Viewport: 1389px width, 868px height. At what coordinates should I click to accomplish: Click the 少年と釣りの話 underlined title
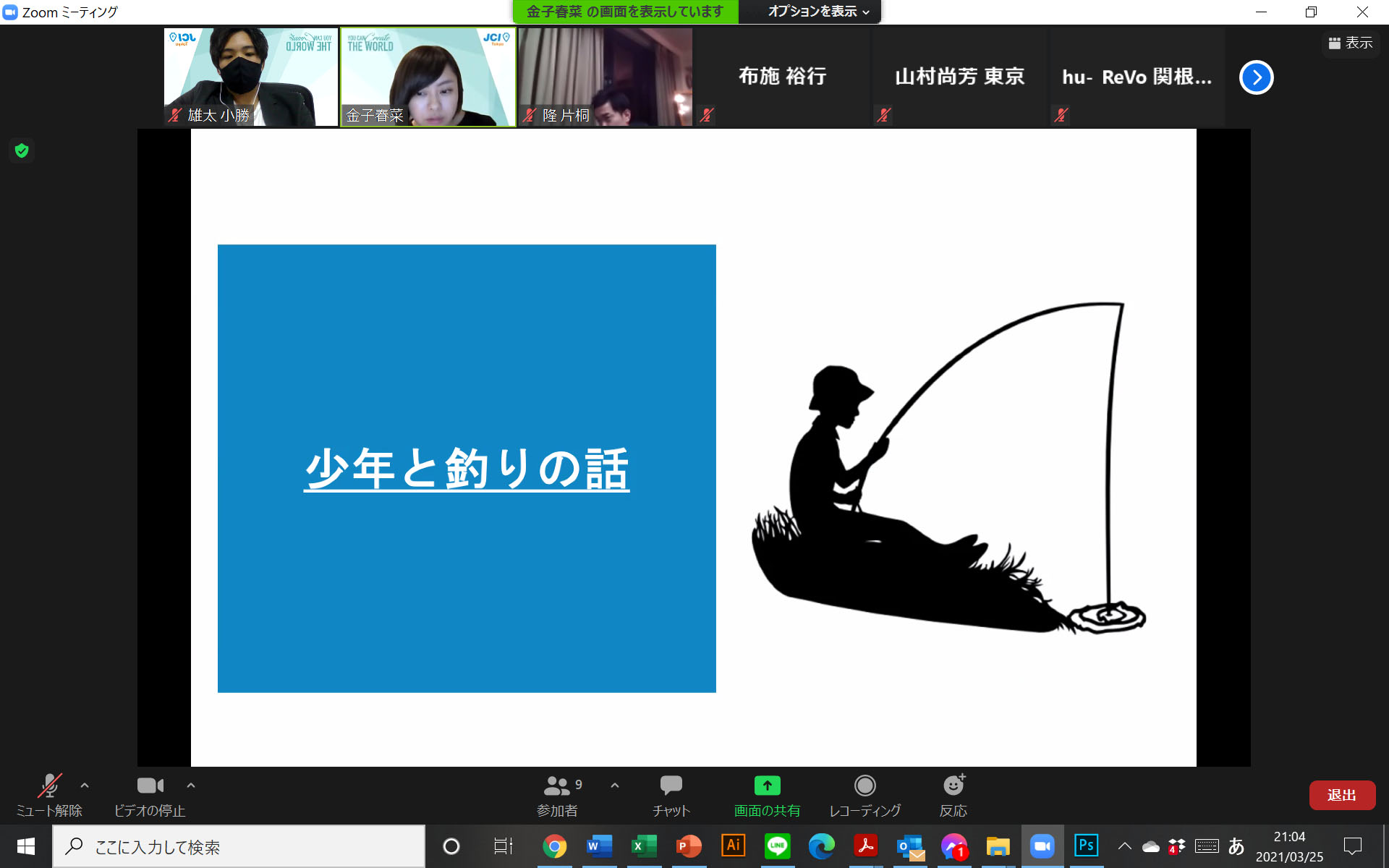click(467, 469)
